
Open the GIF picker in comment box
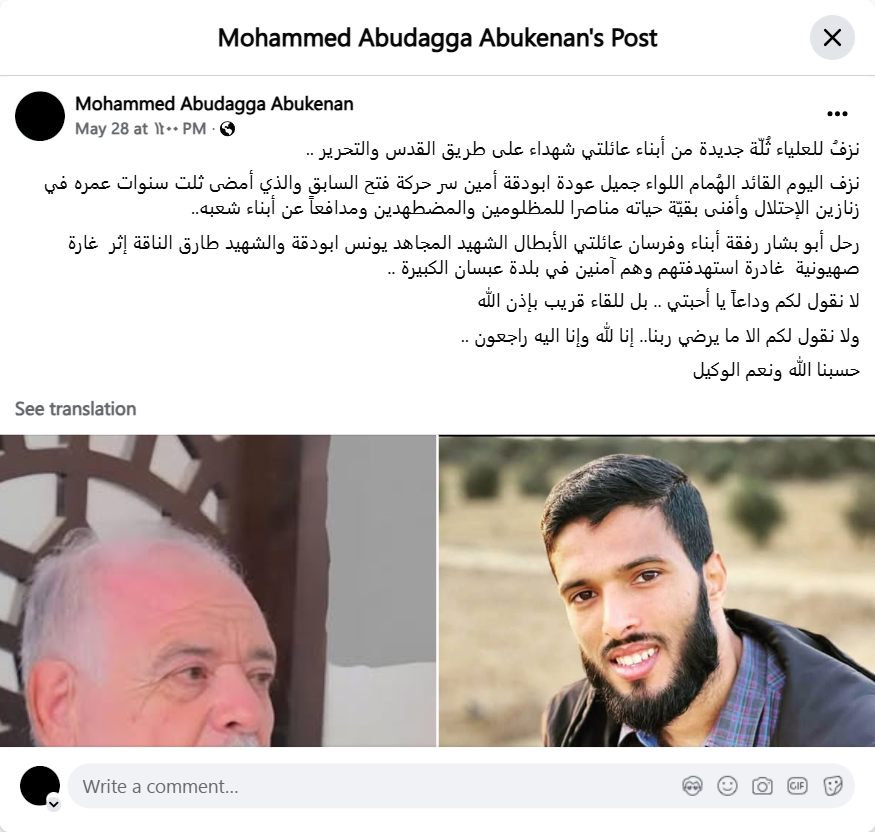tap(797, 786)
